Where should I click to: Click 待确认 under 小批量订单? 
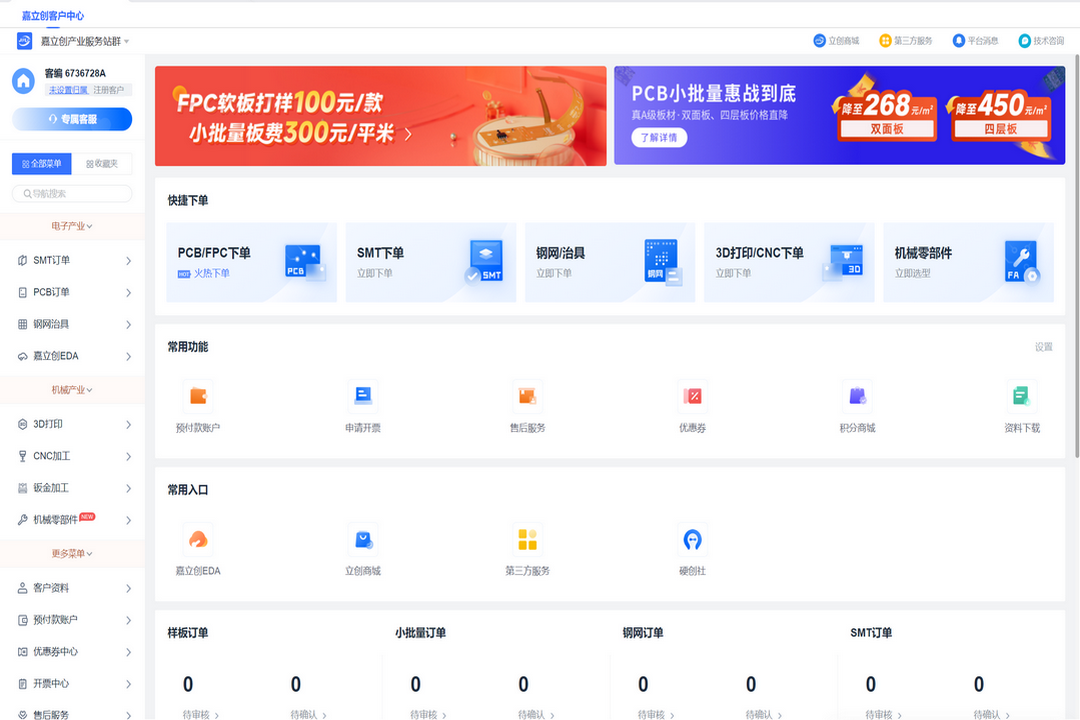pos(537,714)
